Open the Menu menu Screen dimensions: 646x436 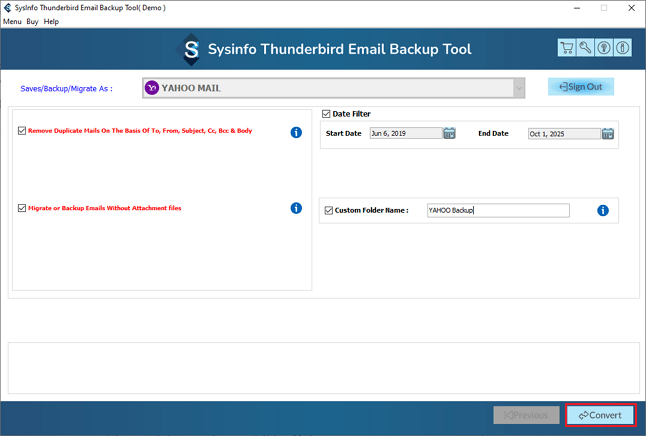tap(13, 21)
